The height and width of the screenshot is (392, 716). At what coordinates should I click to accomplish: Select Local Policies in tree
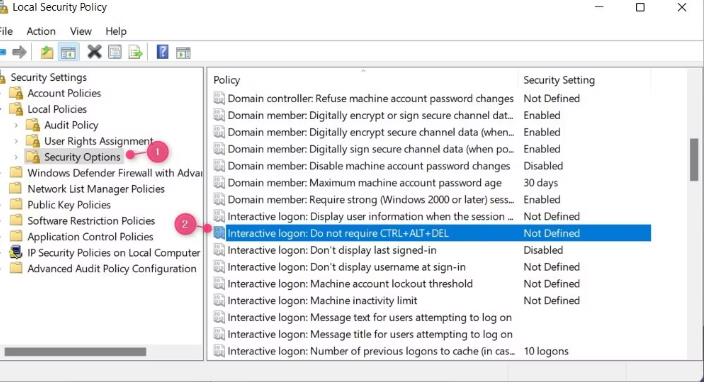[x=57, y=109]
